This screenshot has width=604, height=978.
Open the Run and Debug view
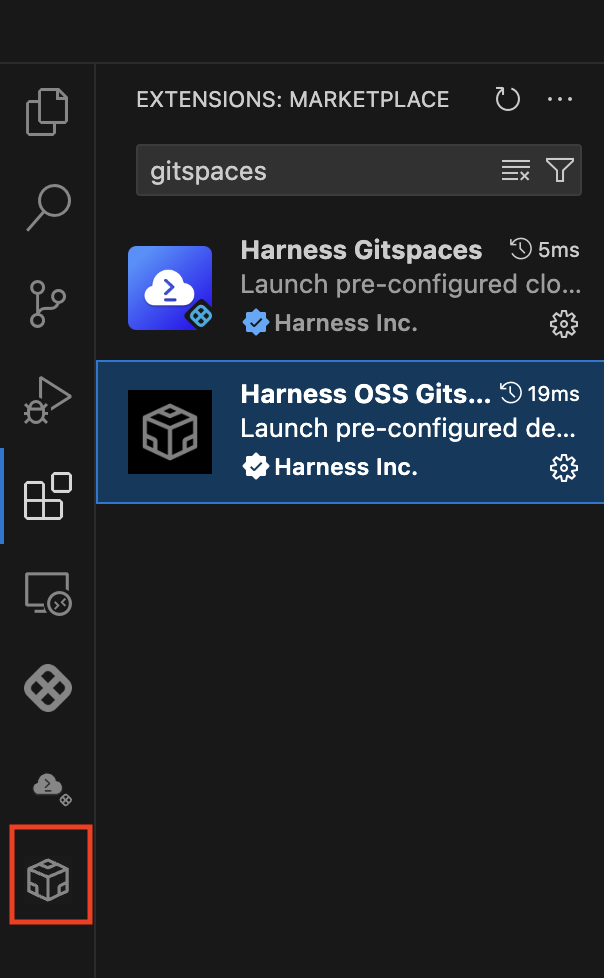pos(48,400)
